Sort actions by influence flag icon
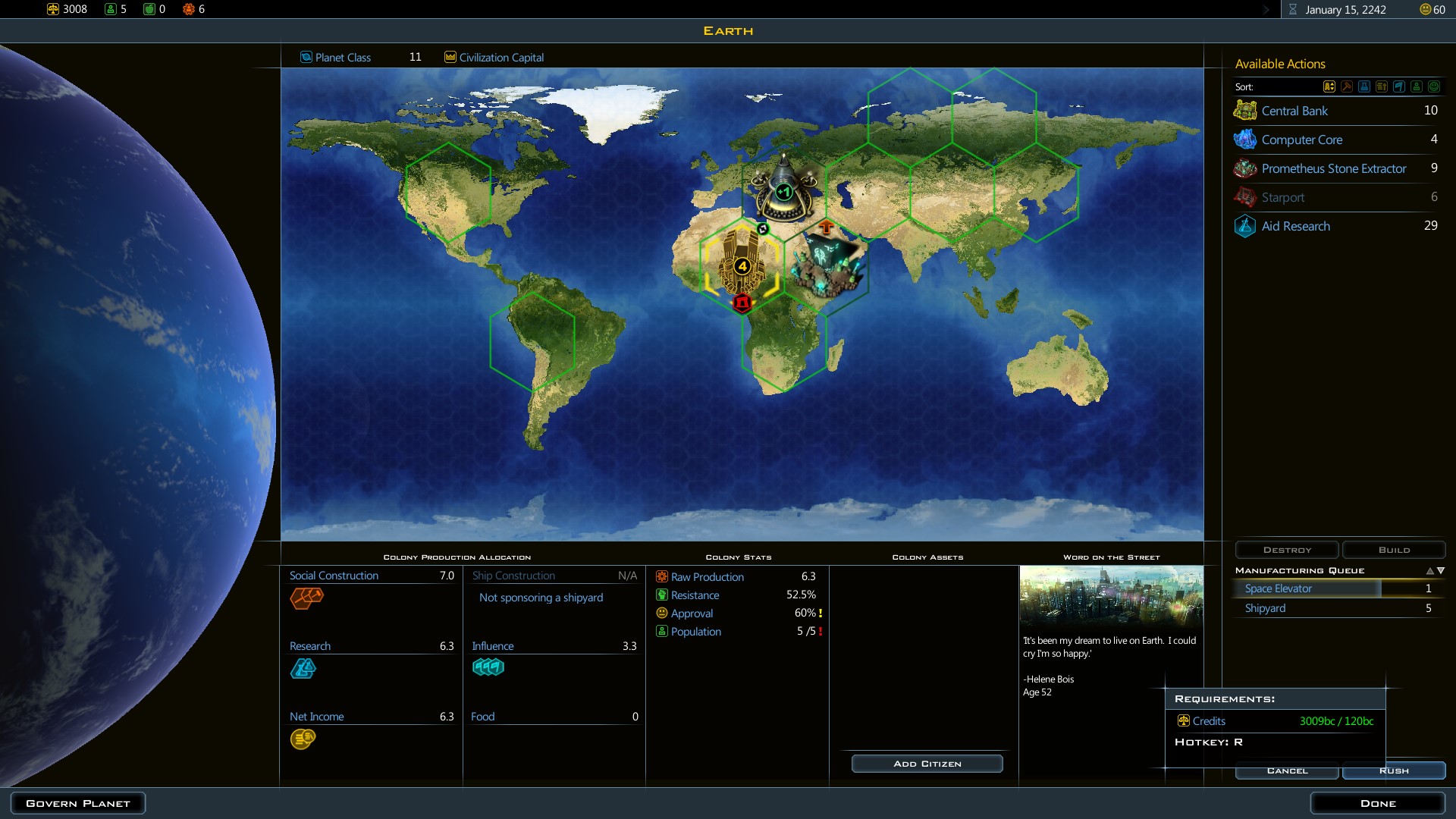Viewport: 1456px width, 819px height. coord(1399,86)
